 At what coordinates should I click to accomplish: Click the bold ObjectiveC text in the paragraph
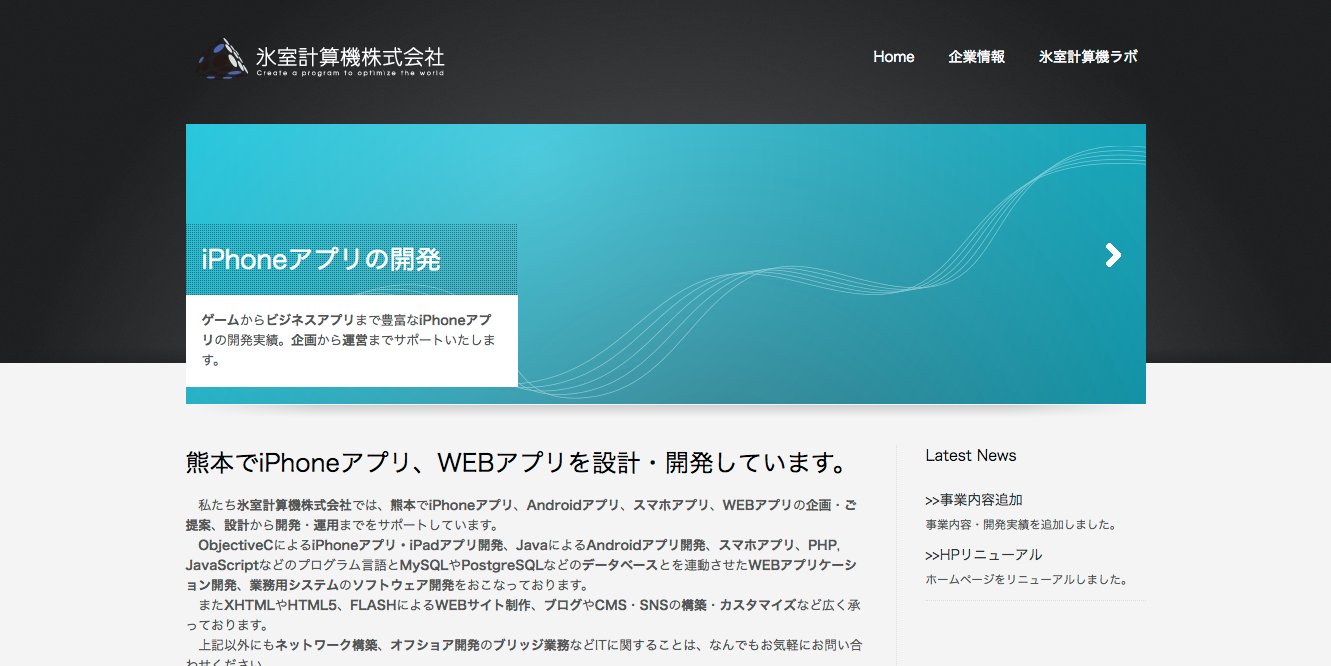(x=236, y=545)
